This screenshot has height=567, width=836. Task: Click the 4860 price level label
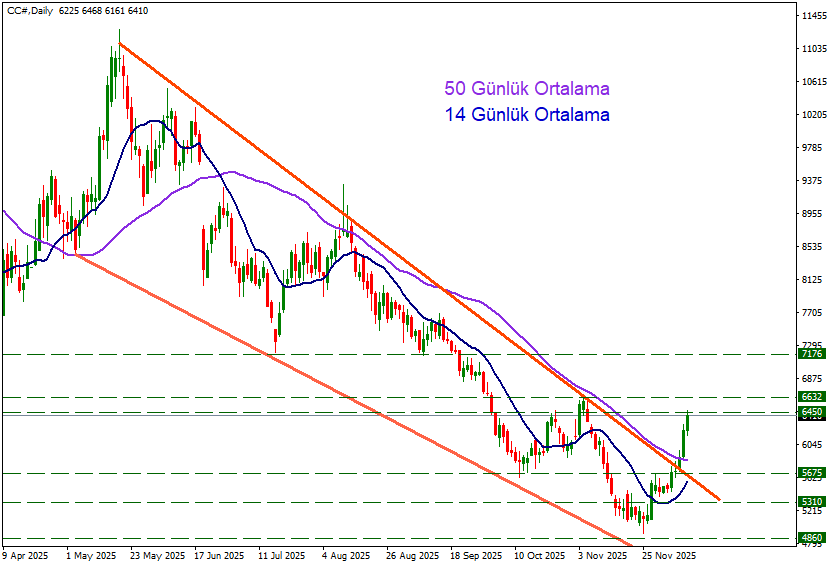[811, 538]
